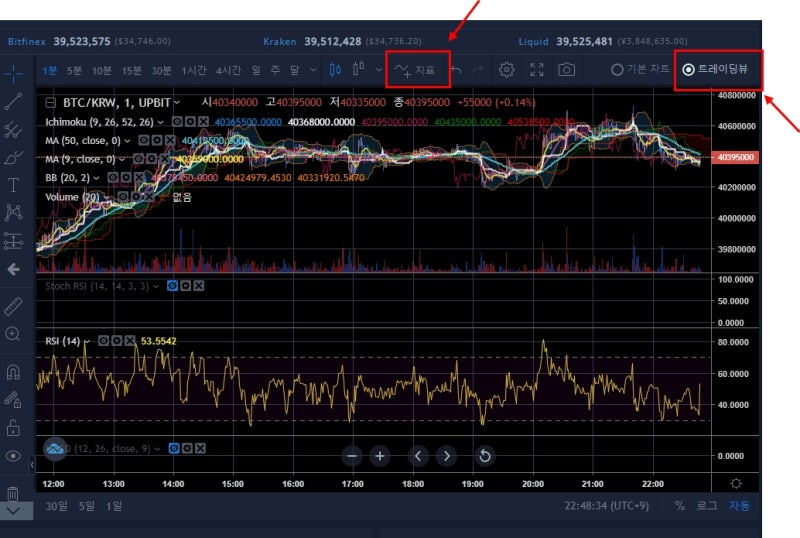This screenshot has height=538, width=800.
Task: Switch to the 5분 timeframe
Action: pos(74,70)
